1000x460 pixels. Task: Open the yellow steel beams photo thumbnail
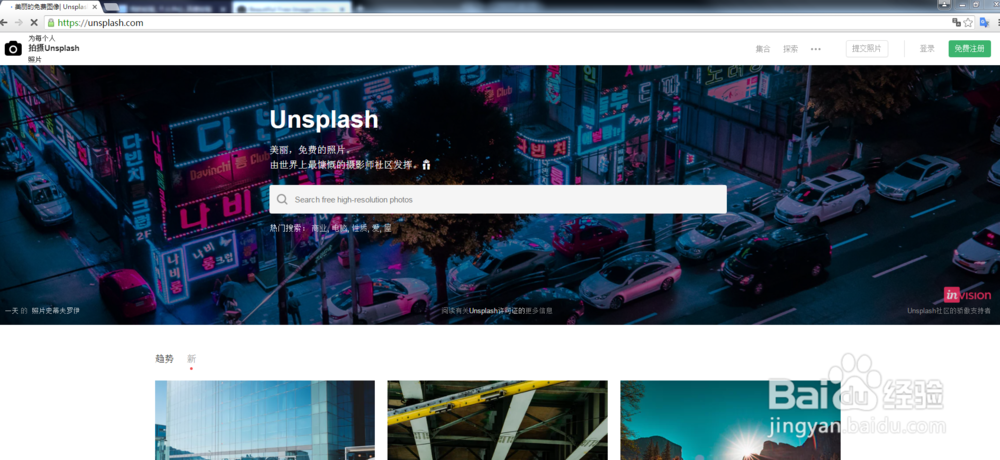(x=497, y=420)
